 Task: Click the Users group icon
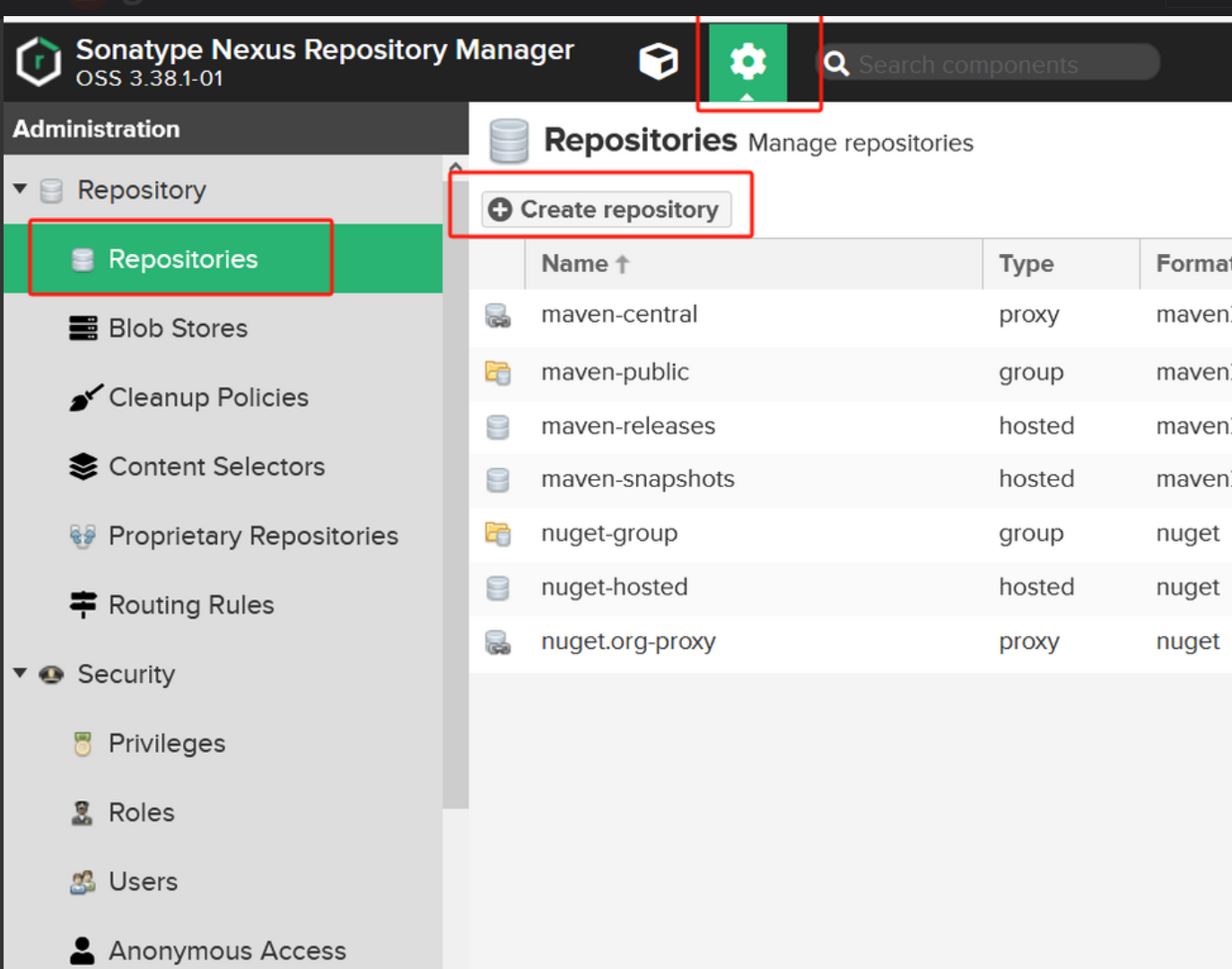83,882
